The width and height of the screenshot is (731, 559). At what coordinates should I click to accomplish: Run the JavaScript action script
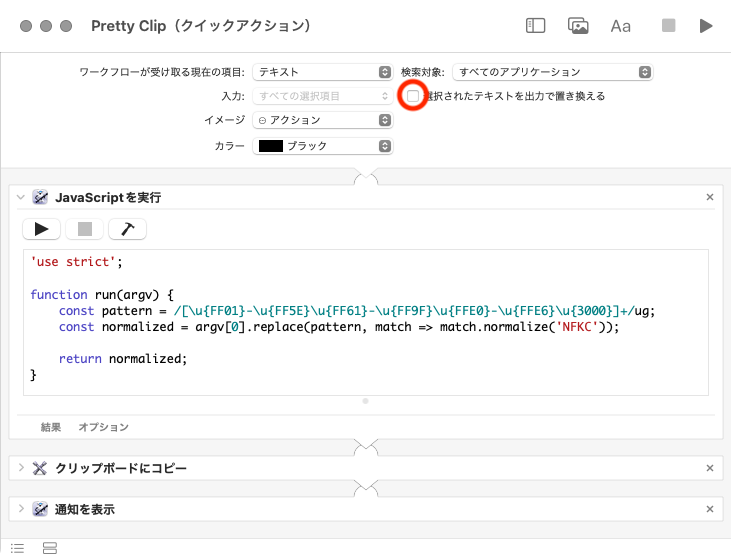point(41,229)
